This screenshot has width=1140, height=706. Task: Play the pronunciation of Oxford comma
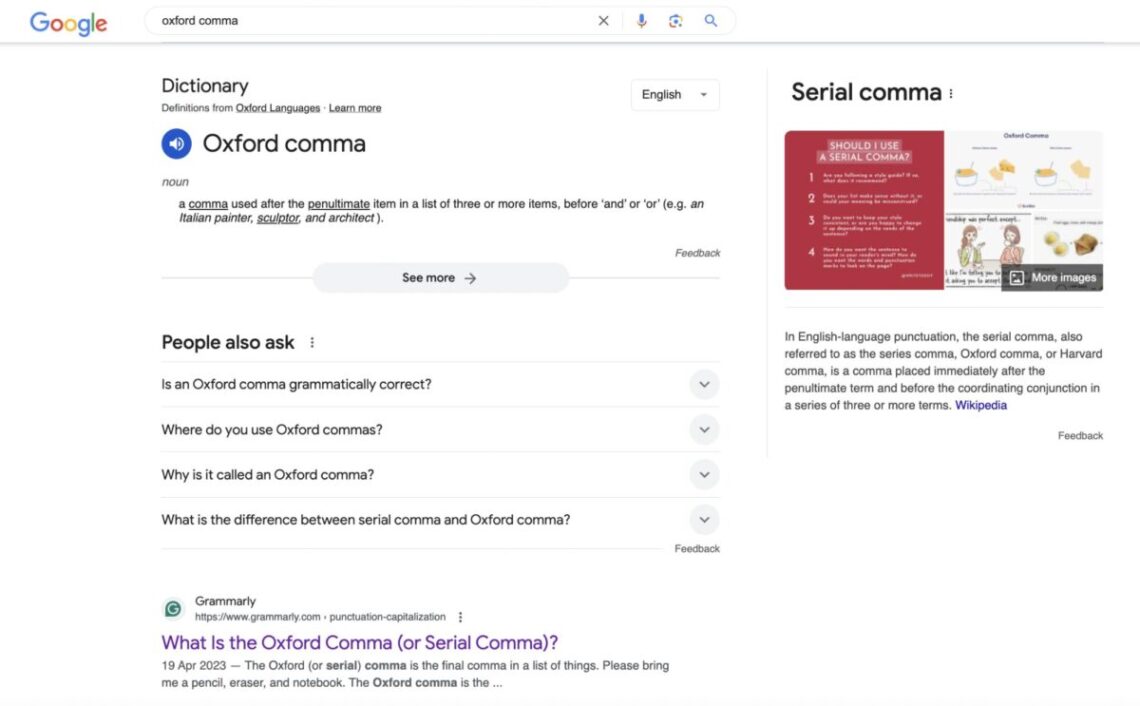click(176, 144)
